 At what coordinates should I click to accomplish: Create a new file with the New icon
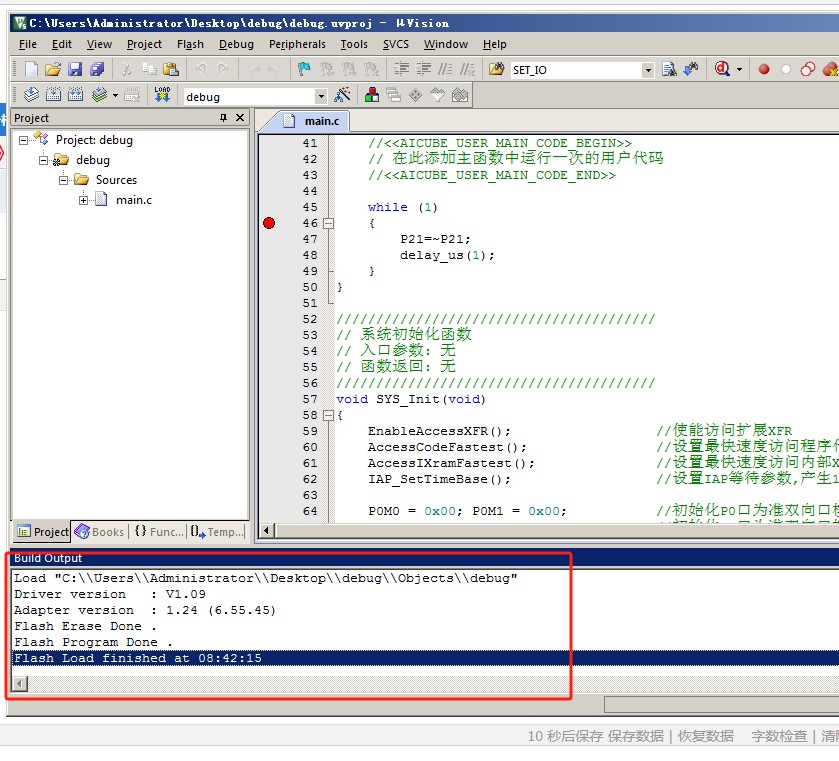pyautogui.click(x=32, y=69)
